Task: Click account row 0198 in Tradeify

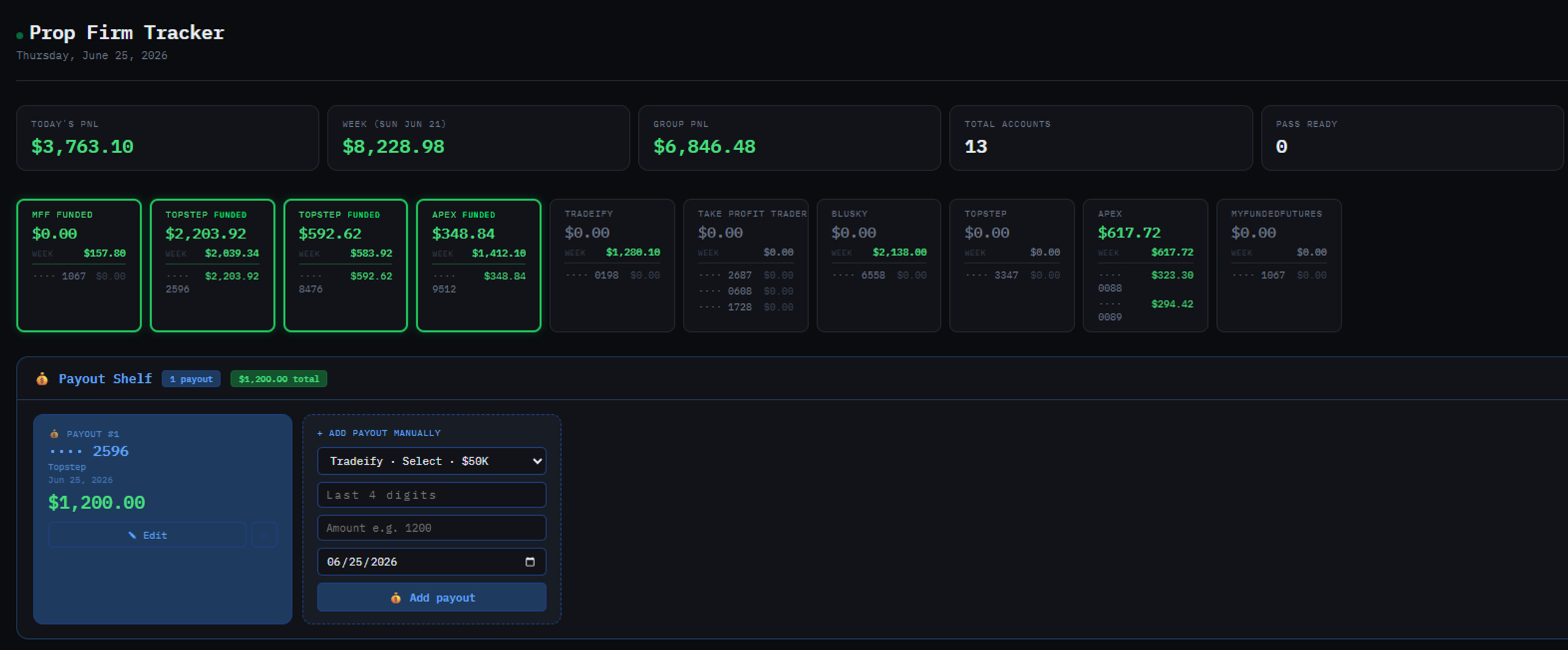Action: (612, 275)
